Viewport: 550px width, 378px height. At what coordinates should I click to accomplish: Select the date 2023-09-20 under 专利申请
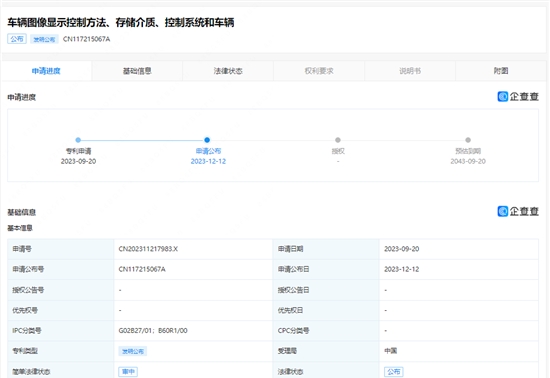(x=78, y=161)
